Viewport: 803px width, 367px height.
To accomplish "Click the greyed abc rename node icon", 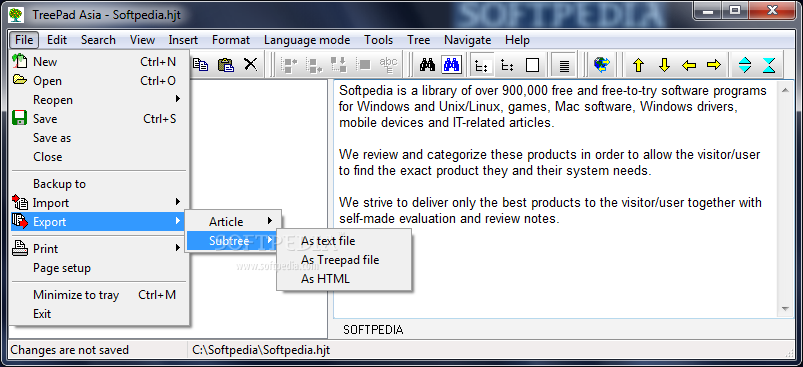I will [x=389, y=65].
